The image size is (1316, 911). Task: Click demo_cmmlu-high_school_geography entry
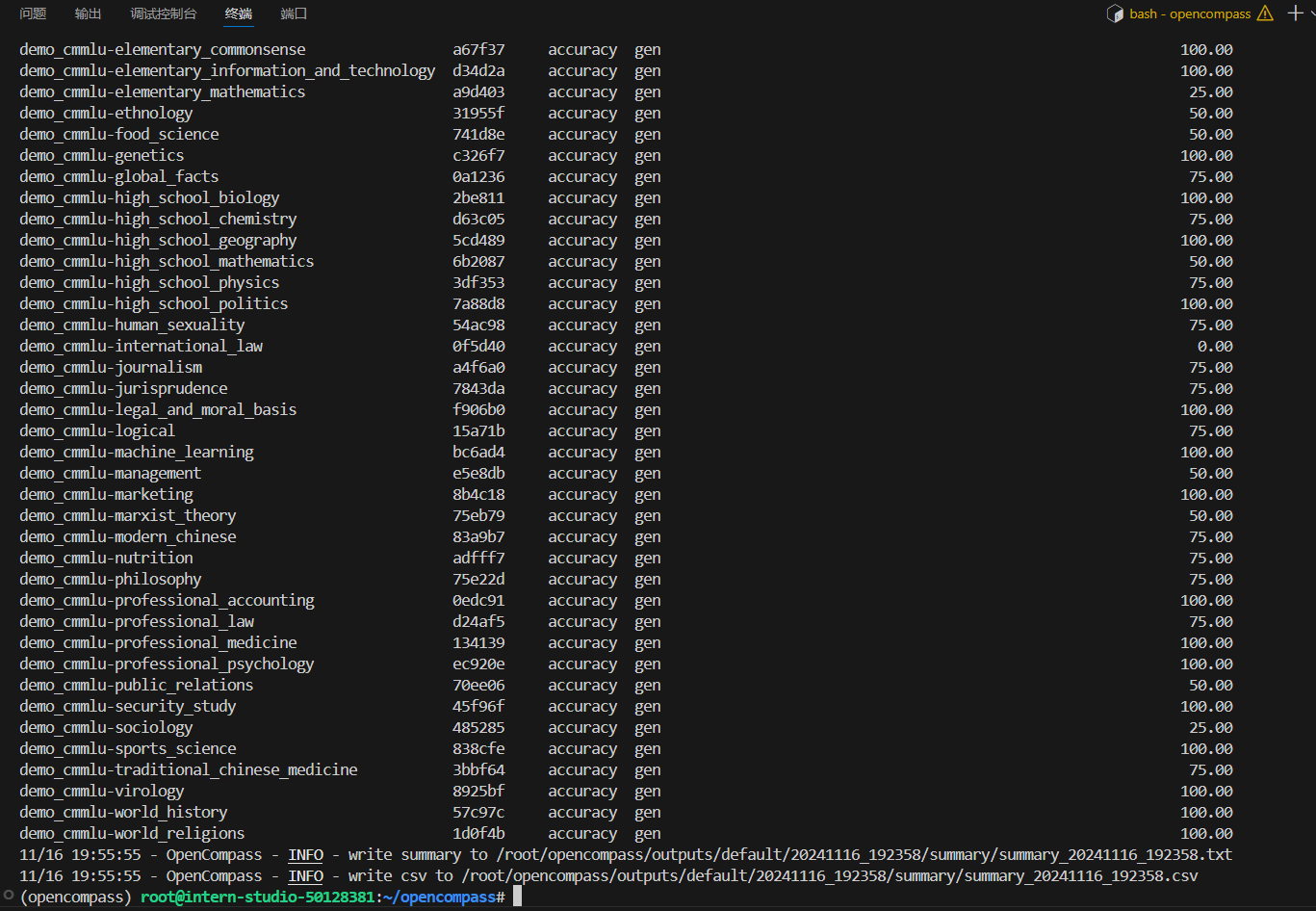(x=158, y=240)
